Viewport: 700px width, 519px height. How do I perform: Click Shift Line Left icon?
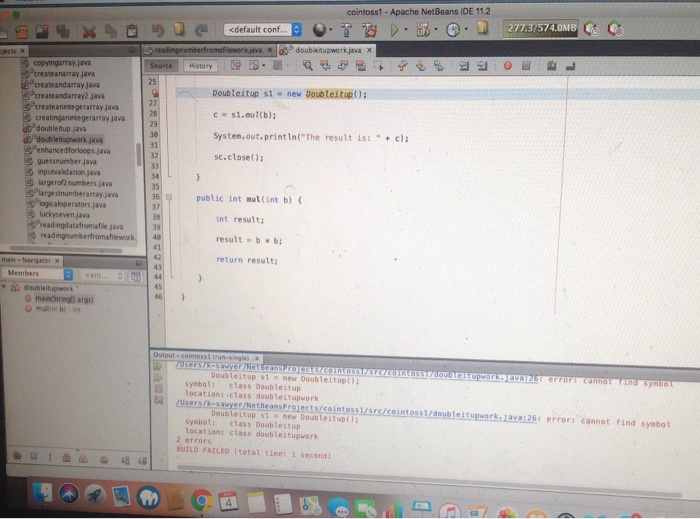464,66
